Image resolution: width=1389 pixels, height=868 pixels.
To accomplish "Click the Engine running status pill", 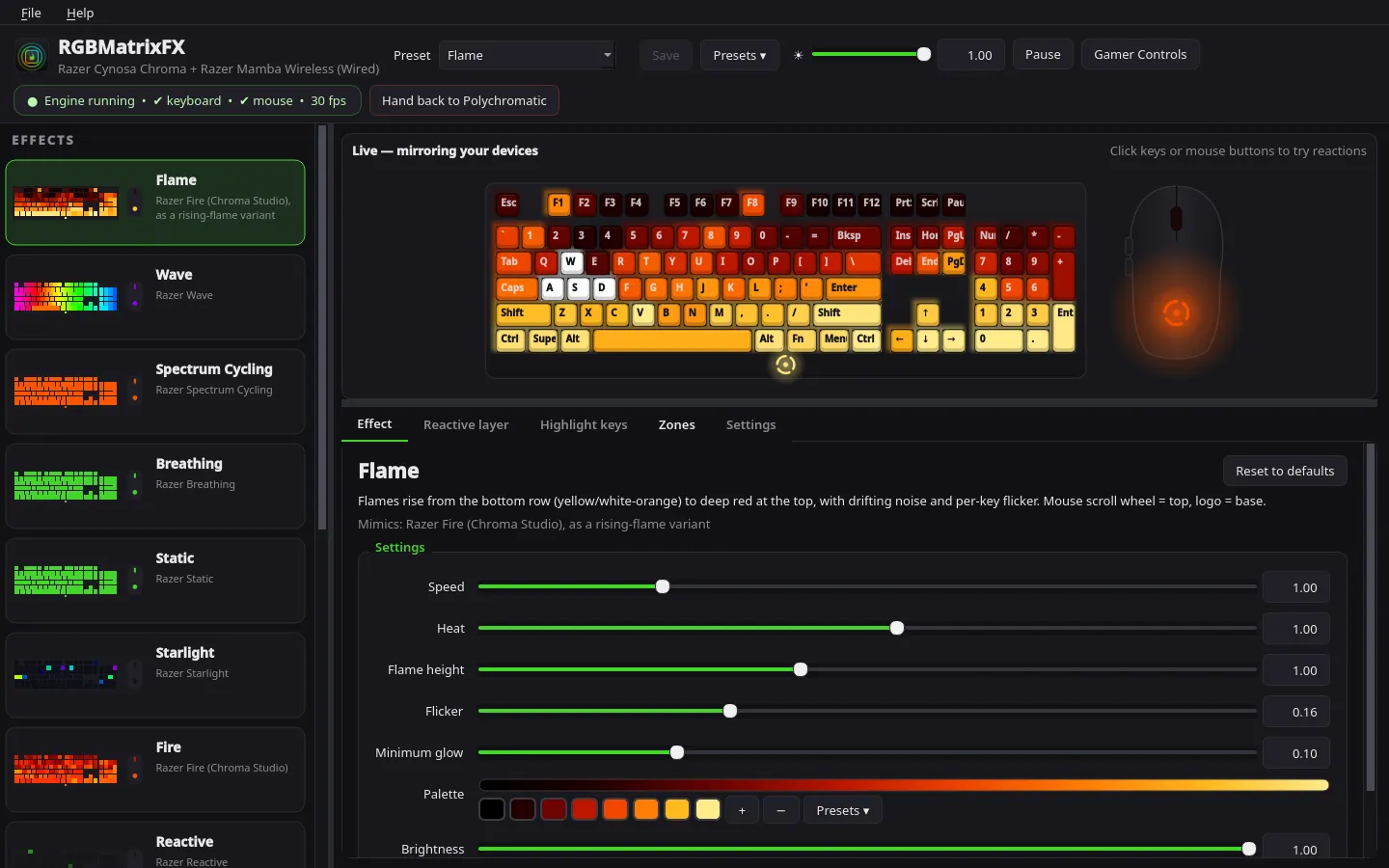I will pos(187,100).
